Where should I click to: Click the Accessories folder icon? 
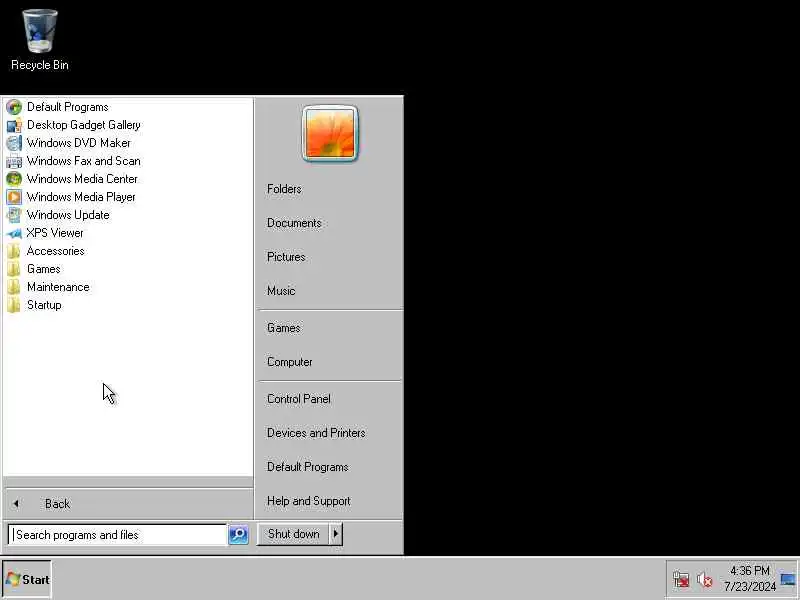tap(14, 251)
